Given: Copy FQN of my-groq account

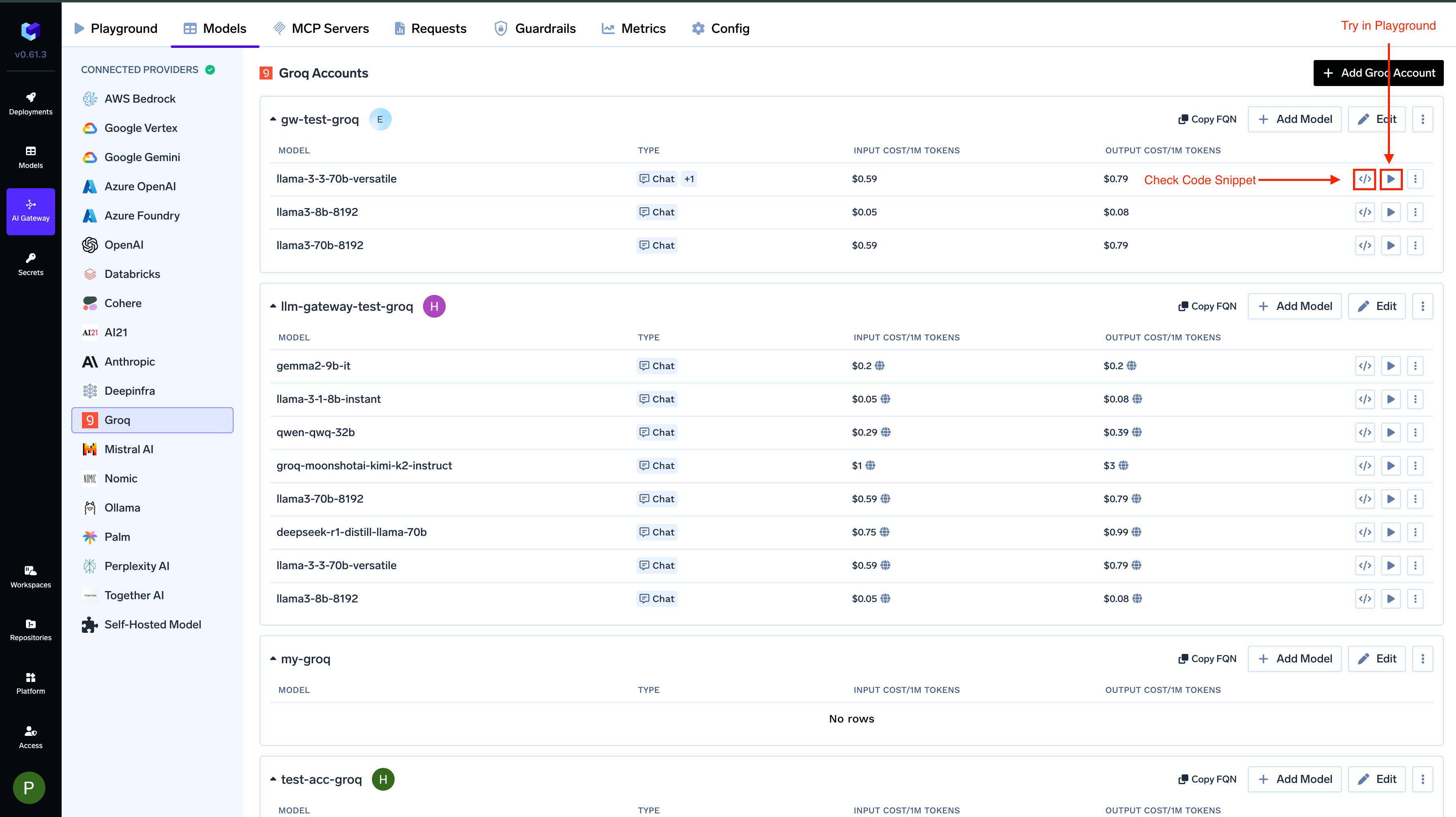Looking at the screenshot, I should pos(1207,659).
